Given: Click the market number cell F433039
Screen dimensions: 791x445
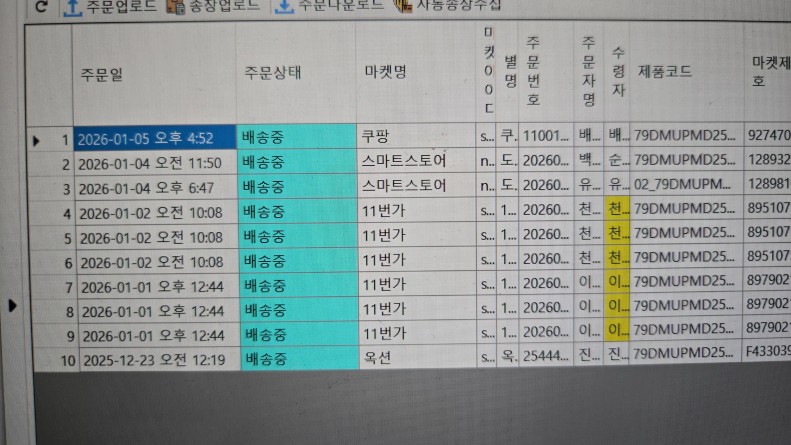Looking at the screenshot, I should point(767,352).
